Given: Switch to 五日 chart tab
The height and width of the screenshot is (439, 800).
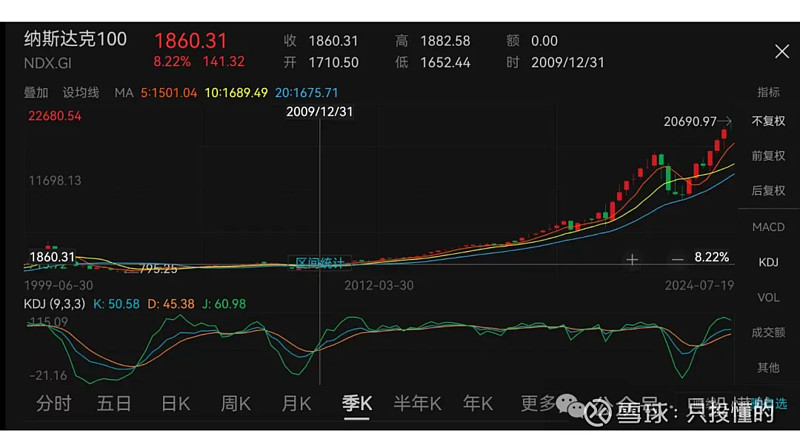Looking at the screenshot, I should (x=114, y=404).
